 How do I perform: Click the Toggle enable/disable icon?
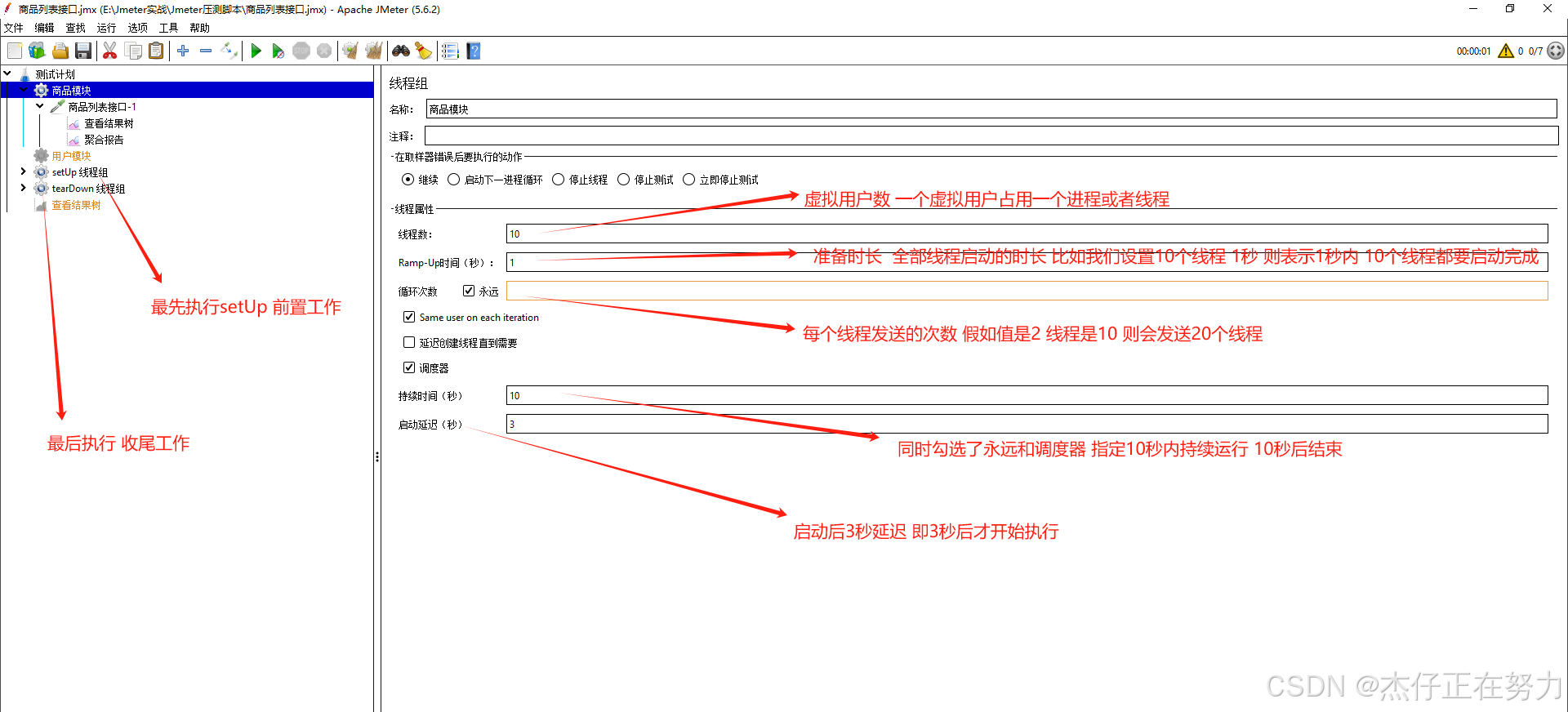pyautogui.click(x=229, y=51)
